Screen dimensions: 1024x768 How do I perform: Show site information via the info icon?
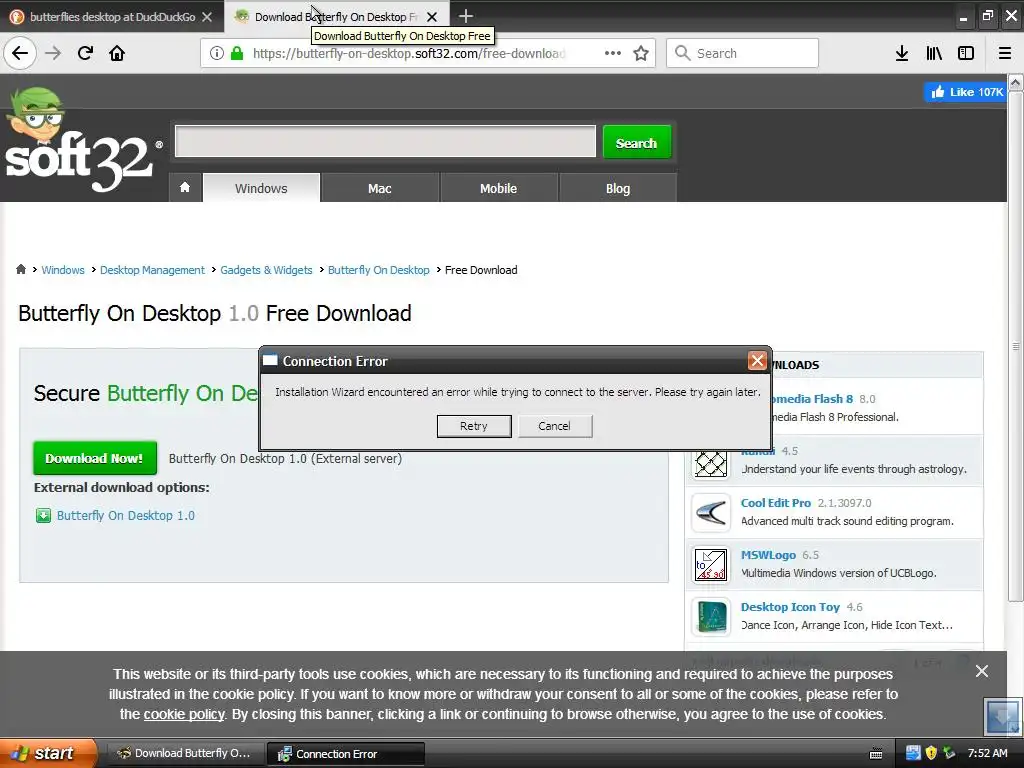pyautogui.click(x=217, y=53)
